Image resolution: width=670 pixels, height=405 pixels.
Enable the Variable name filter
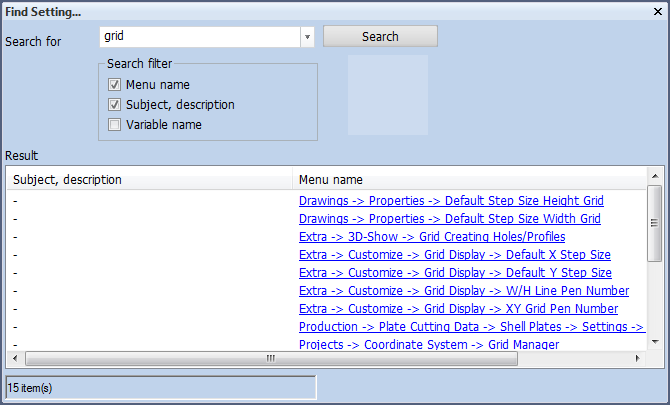click(x=114, y=125)
